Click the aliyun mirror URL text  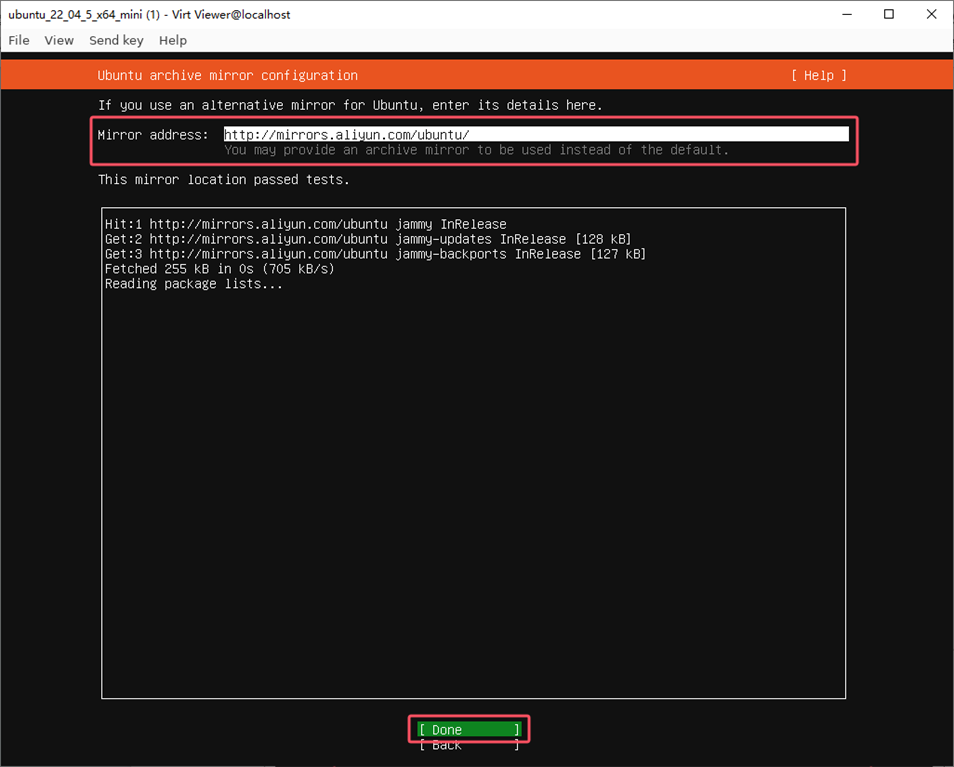[333, 134]
